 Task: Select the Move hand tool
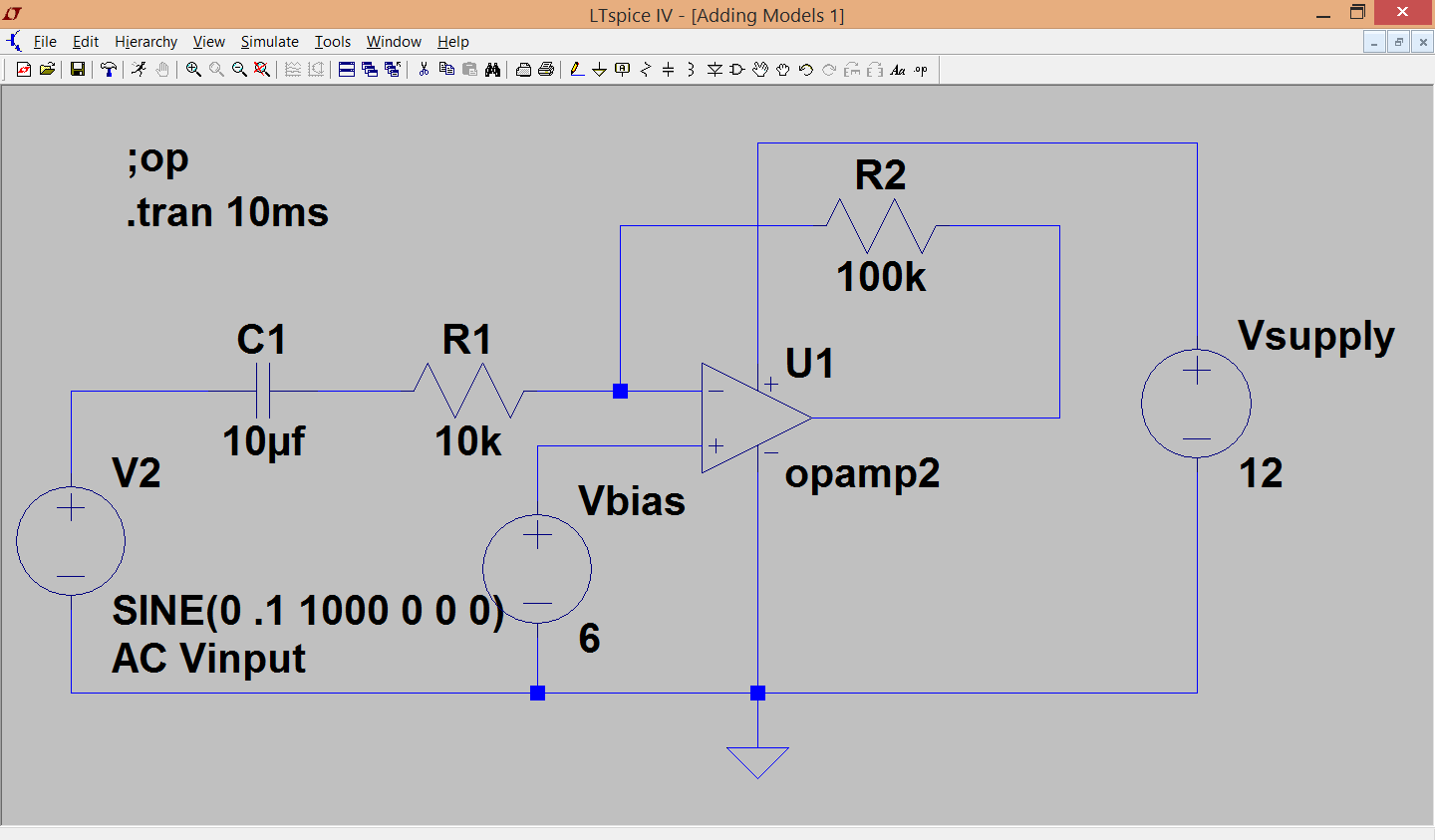760,69
